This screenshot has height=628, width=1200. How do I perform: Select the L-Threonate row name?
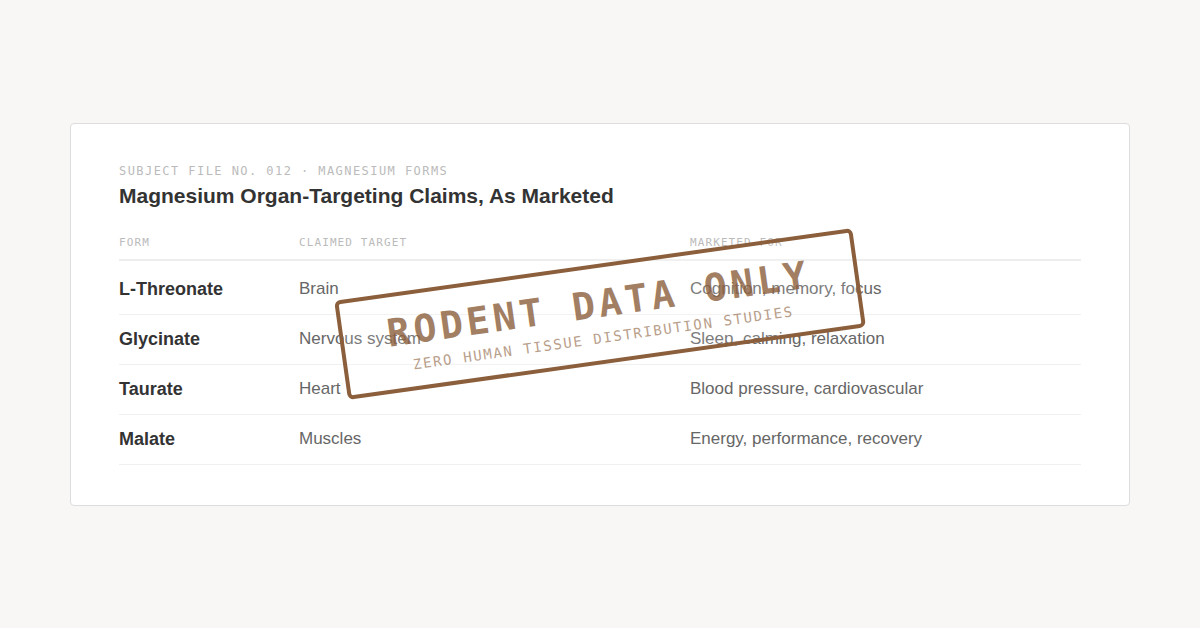click(171, 289)
